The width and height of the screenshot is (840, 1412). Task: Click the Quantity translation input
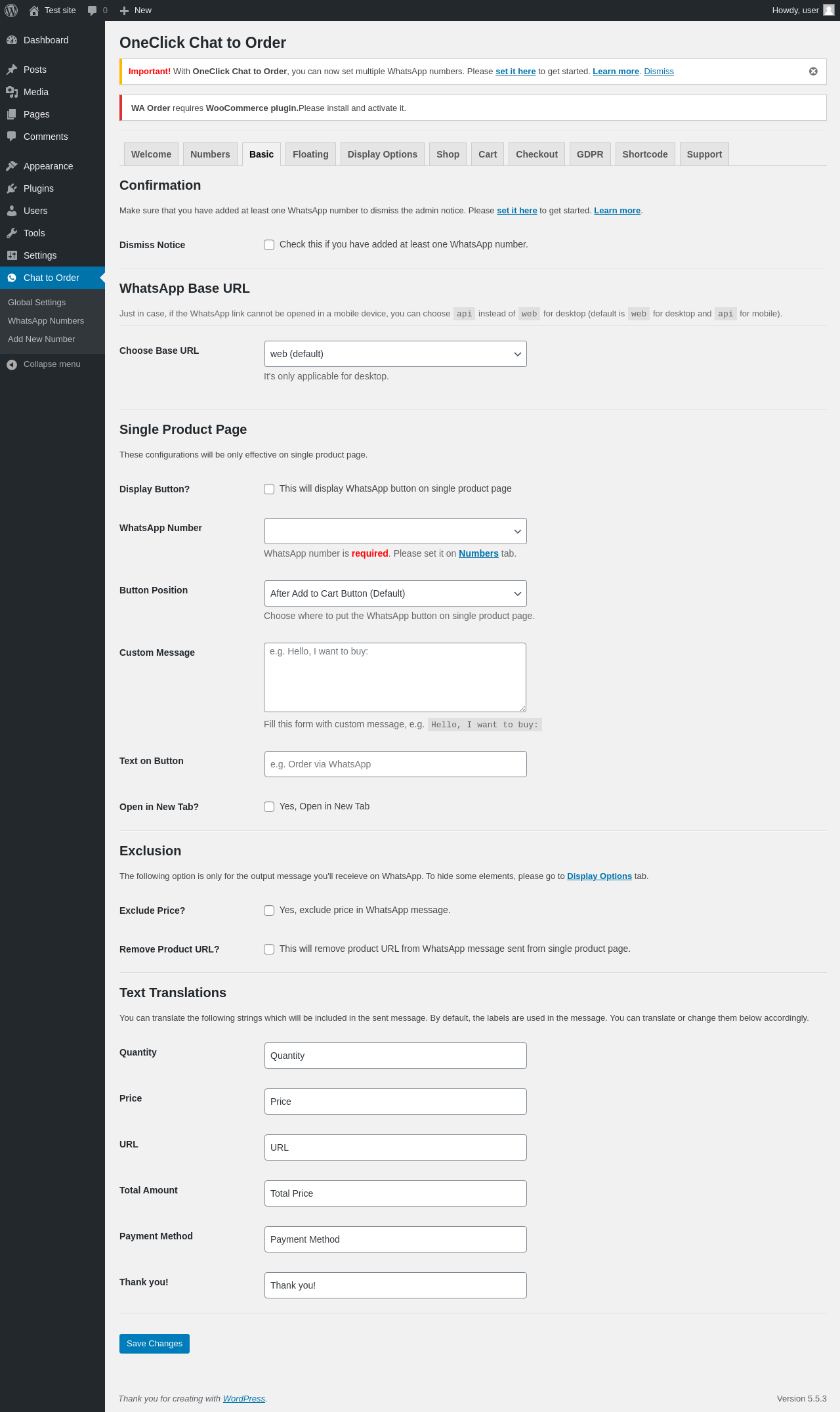pos(396,1056)
